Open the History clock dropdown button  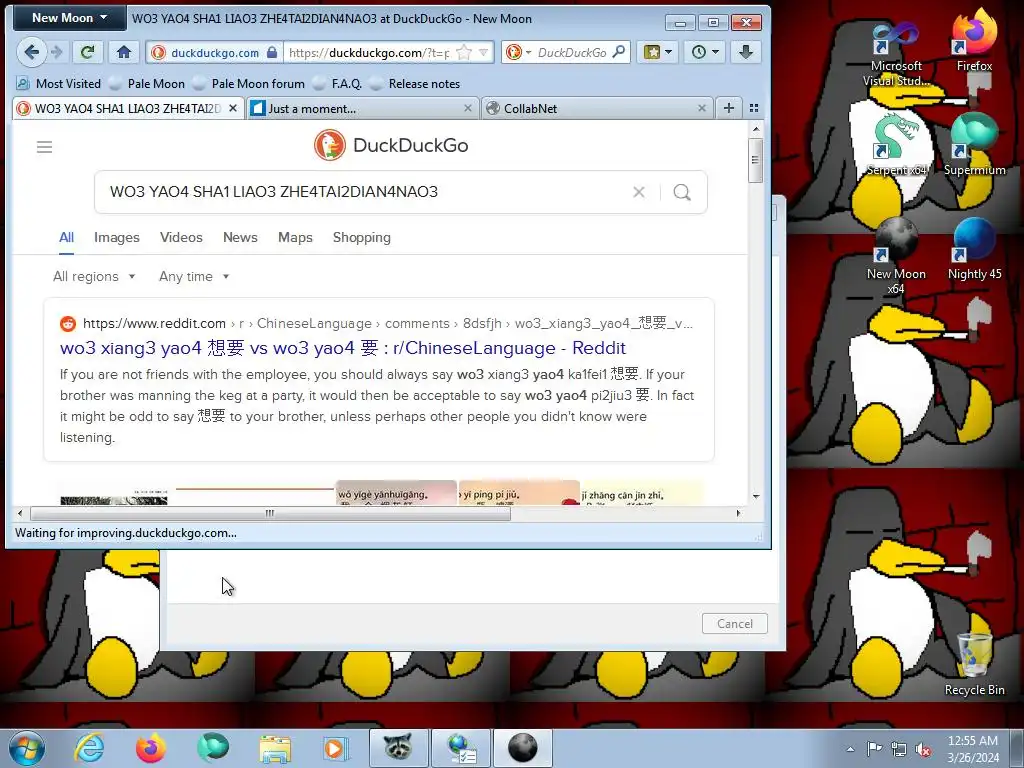coord(705,52)
